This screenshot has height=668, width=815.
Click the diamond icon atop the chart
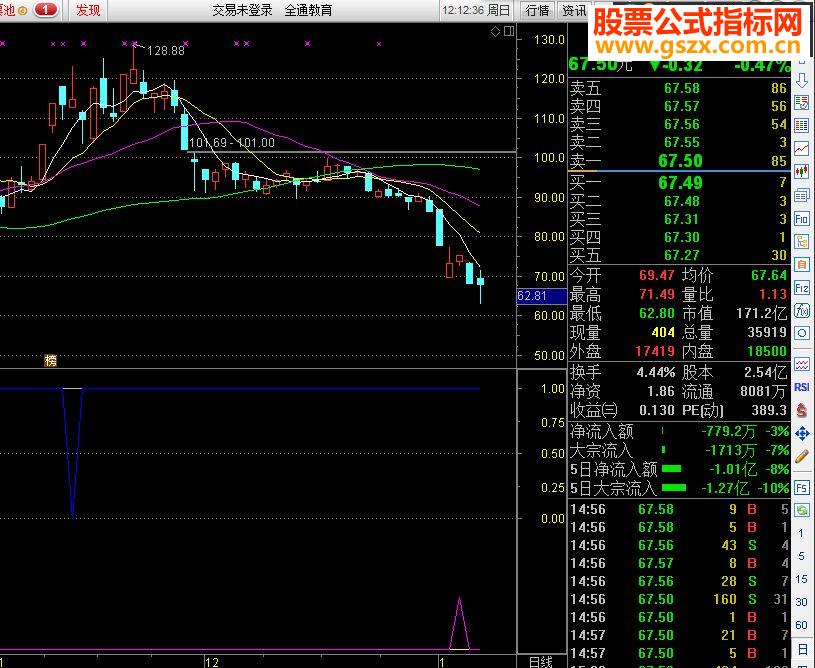pyautogui.click(x=495, y=32)
